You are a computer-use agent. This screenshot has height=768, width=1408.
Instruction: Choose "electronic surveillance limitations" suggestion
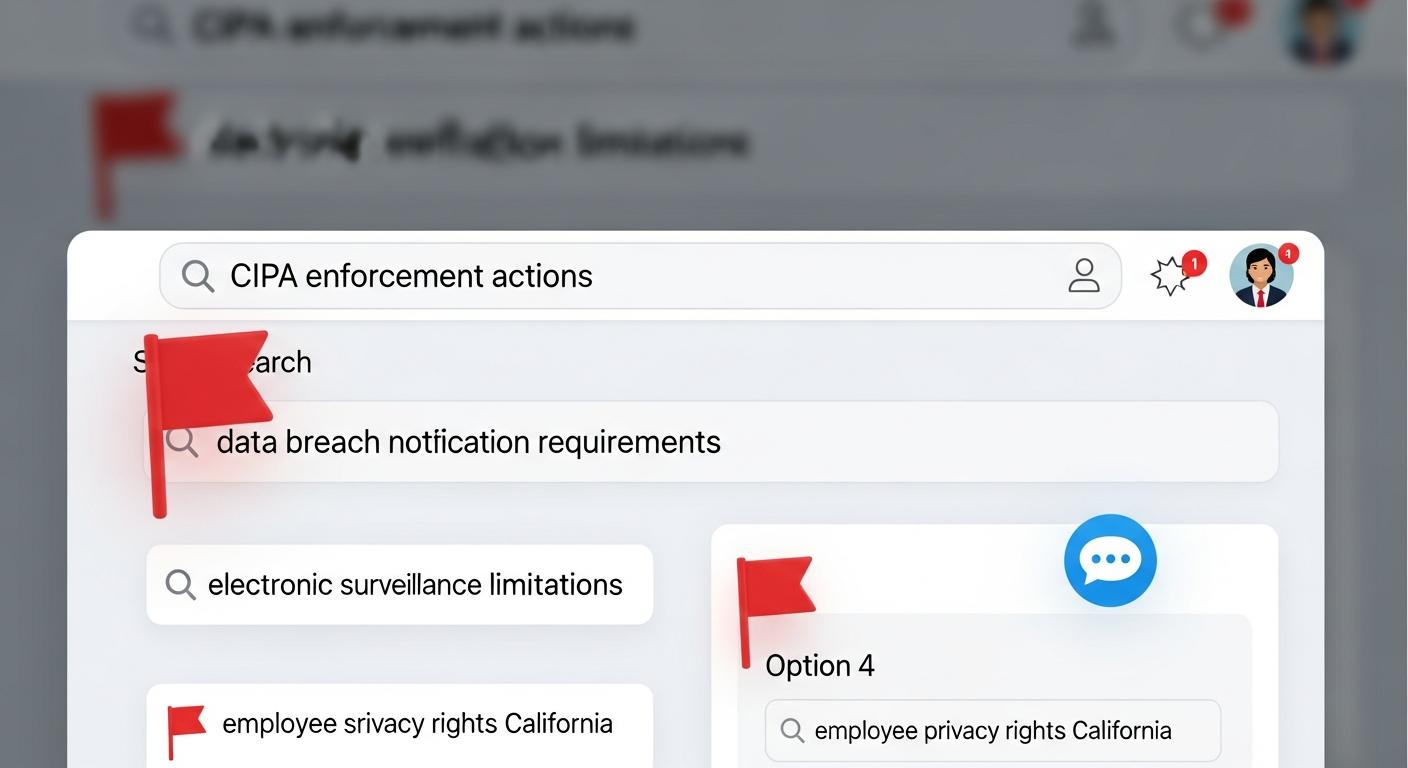coord(414,585)
